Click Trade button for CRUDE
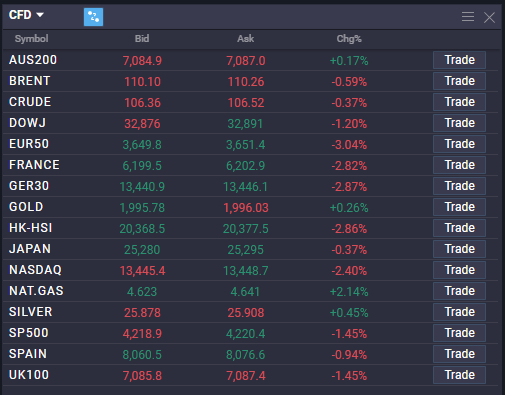The height and width of the screenshot is (395, 505). click(x=459, y=102)
